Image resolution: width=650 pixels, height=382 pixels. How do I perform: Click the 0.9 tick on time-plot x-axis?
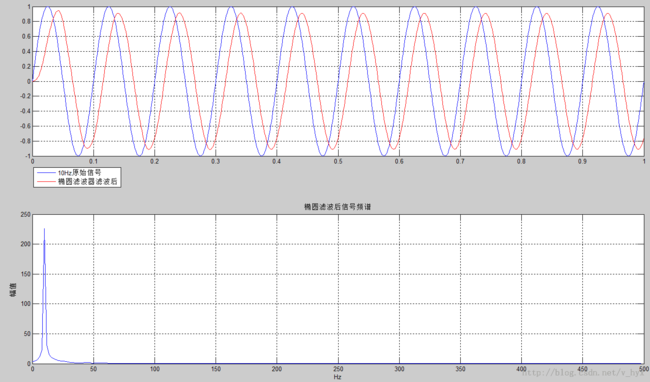click(582, 161)
